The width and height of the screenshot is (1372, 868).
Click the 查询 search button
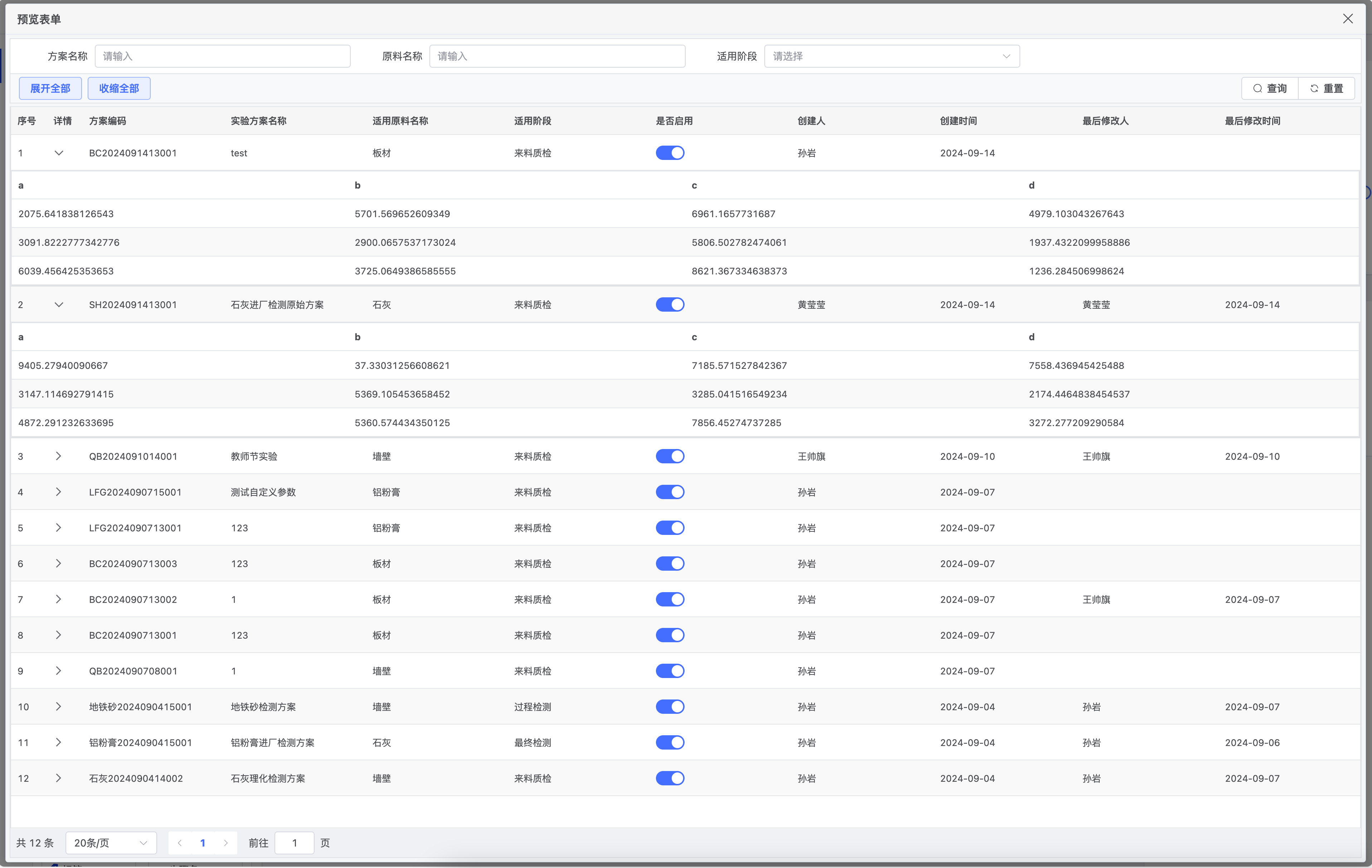(x=1270, y=88)
